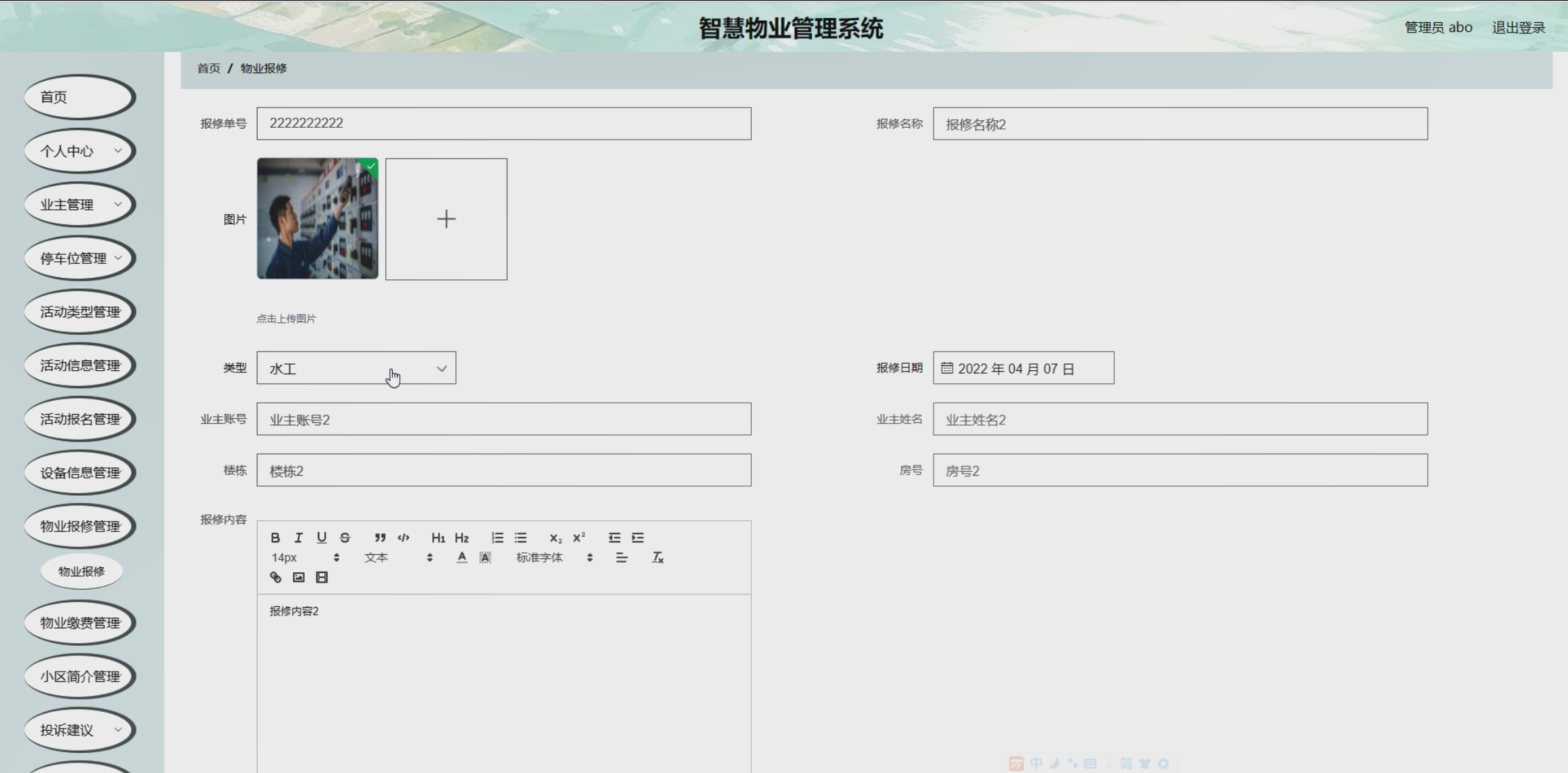Apply superscript formatting

click(579, 538)
